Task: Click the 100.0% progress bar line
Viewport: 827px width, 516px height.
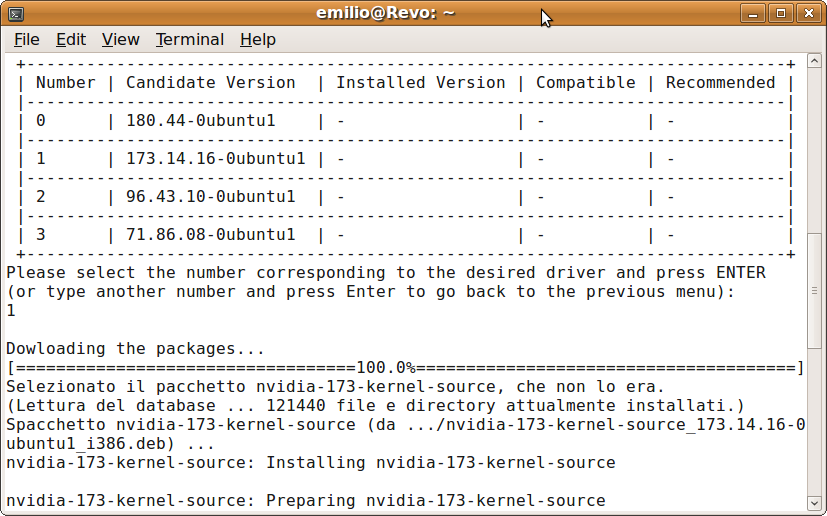Action: tap(405, 368)
